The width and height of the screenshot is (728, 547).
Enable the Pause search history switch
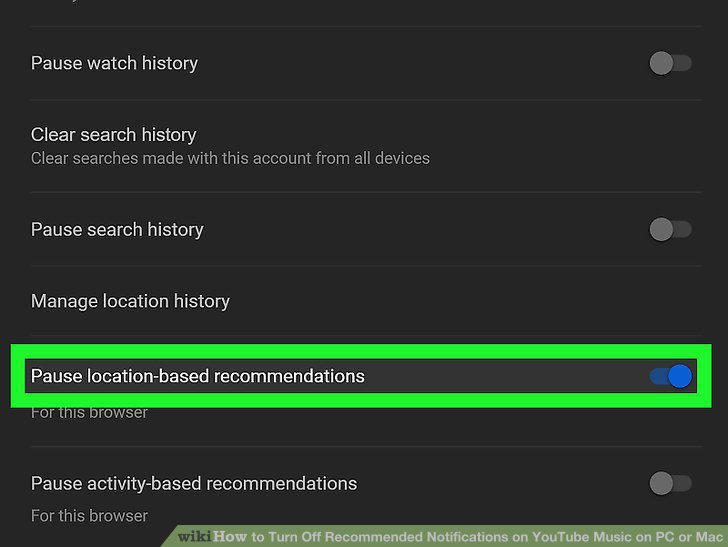pyautogui.click(x=670, y=229)
